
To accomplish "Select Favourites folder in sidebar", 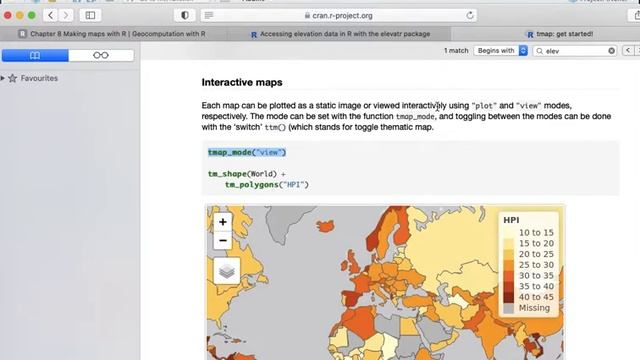I will coord(39,78).
